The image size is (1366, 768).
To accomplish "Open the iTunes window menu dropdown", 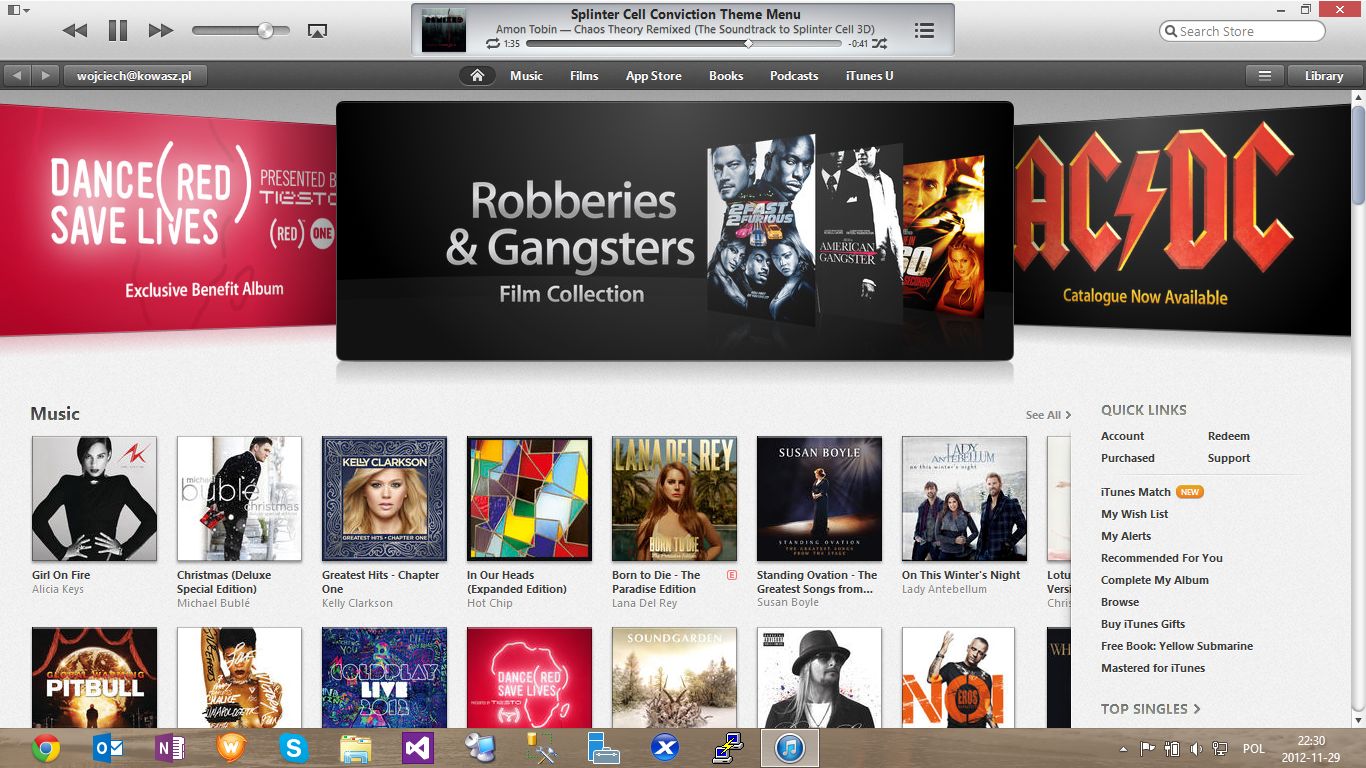I will coord(19,10).
